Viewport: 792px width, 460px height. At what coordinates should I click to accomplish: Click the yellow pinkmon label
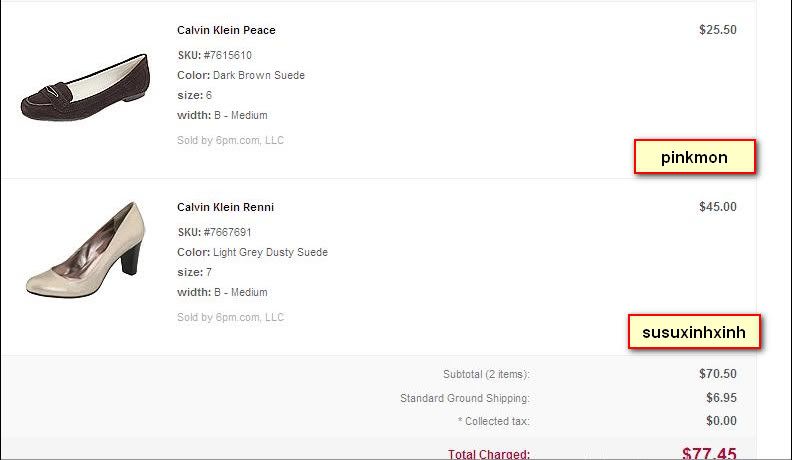point(694,157)
